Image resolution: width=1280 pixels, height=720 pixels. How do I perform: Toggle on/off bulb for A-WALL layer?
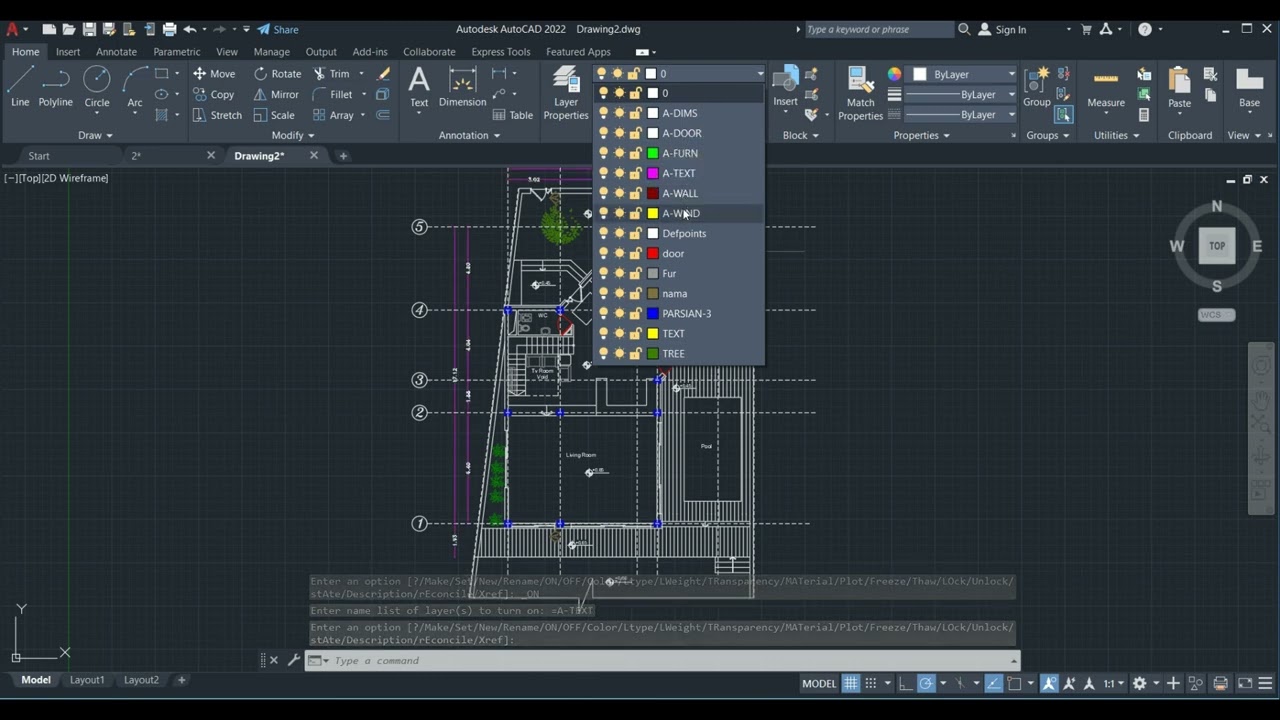click(603, 193)
